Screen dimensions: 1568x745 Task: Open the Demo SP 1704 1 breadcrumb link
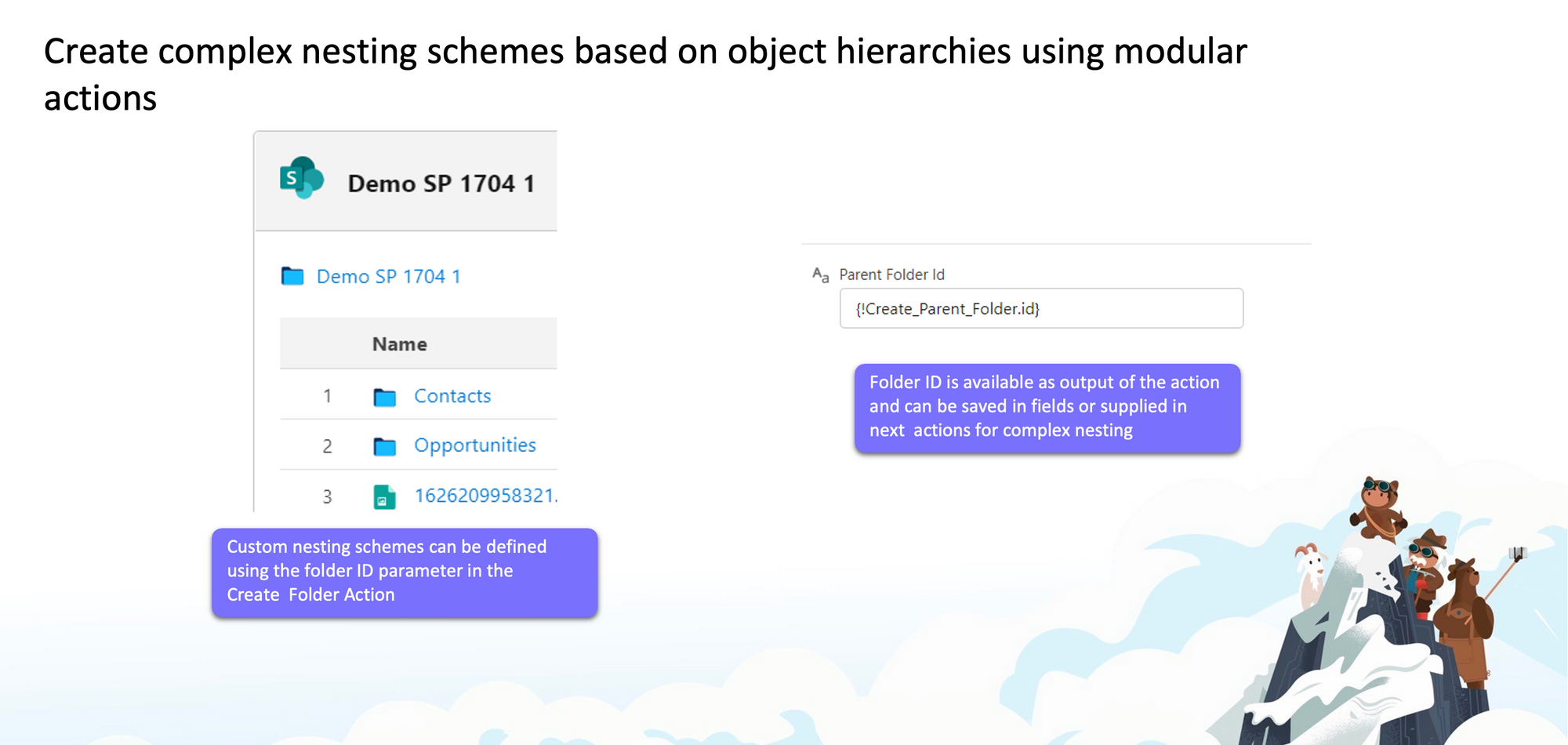(x=388, y=276)
